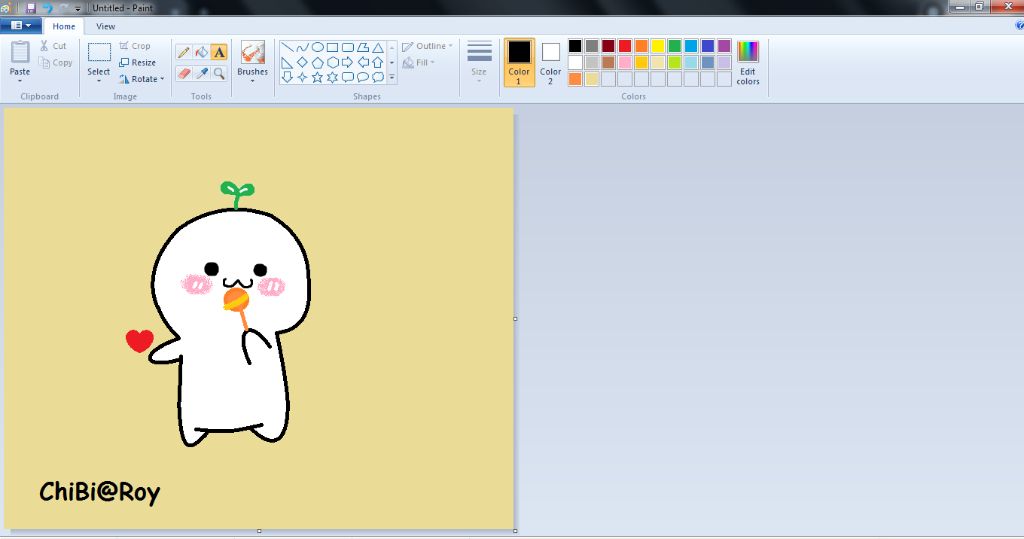This screenshot has width=1024, height=539.
Task: Customize Quick Access Toolbar dropdown arrow
Action: [x=78, y=9]
